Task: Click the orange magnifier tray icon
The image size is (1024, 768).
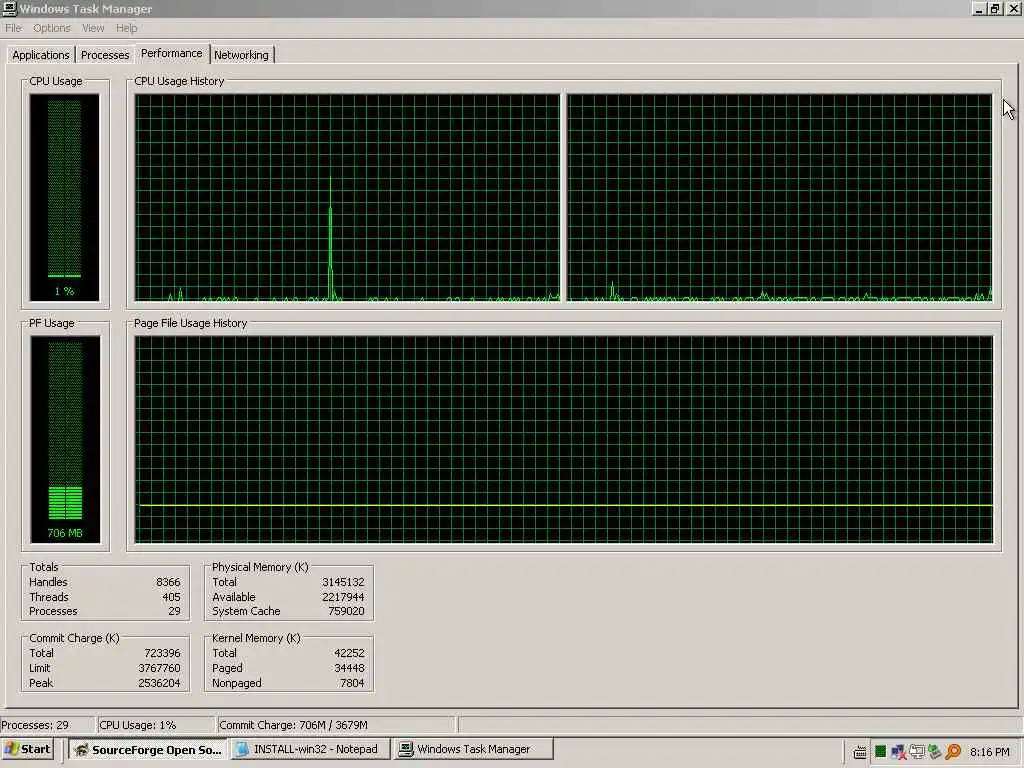Action: (x=953, y=752)
